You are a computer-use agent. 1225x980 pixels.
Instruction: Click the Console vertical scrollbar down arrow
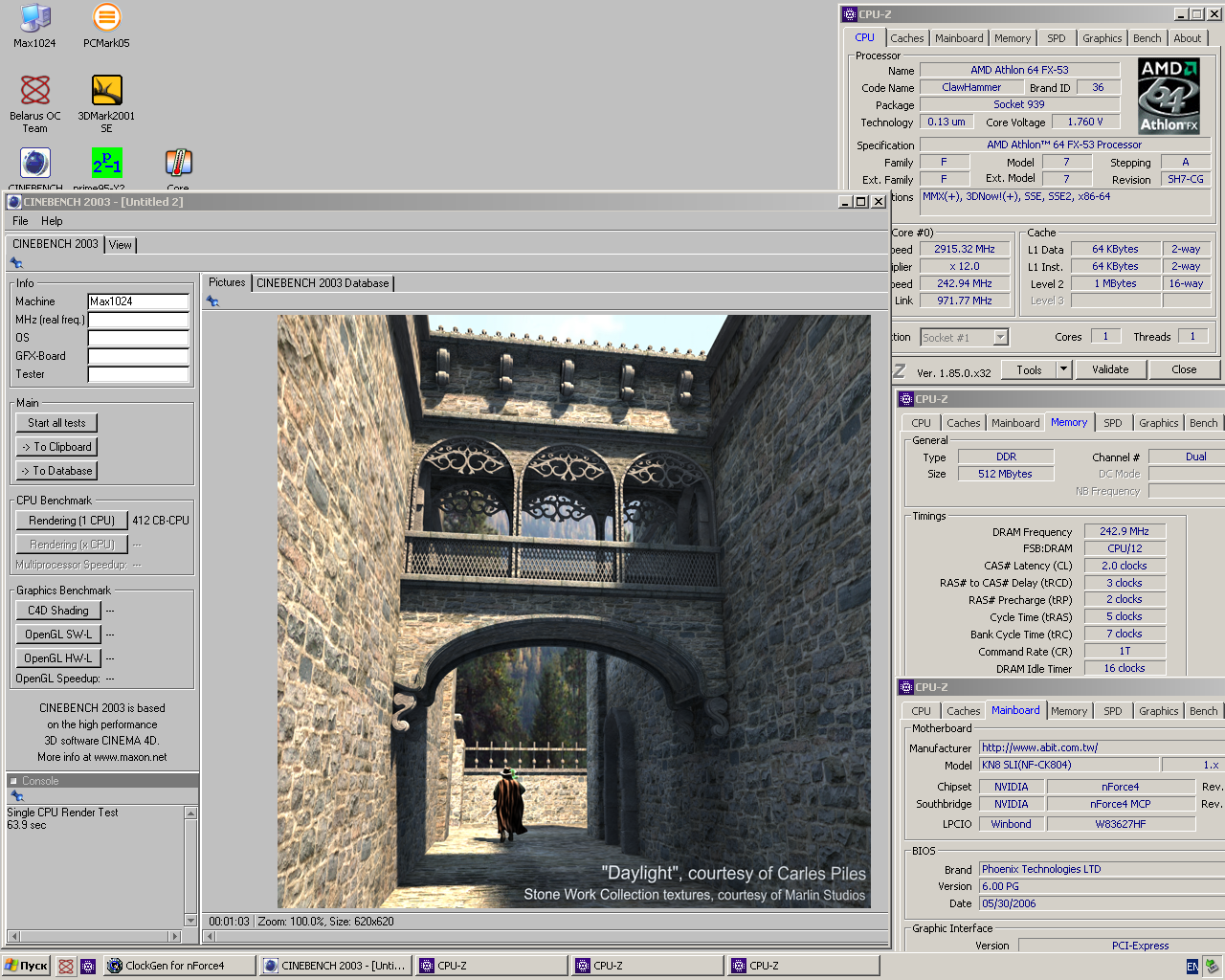[x=190, y=921]
